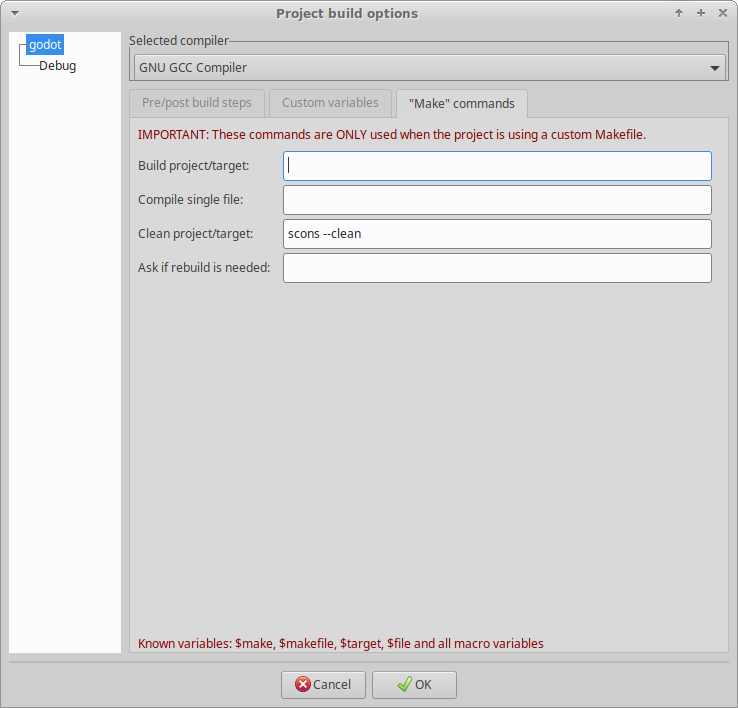
Task: Select the Debug build target
Action: pos(57,66)
